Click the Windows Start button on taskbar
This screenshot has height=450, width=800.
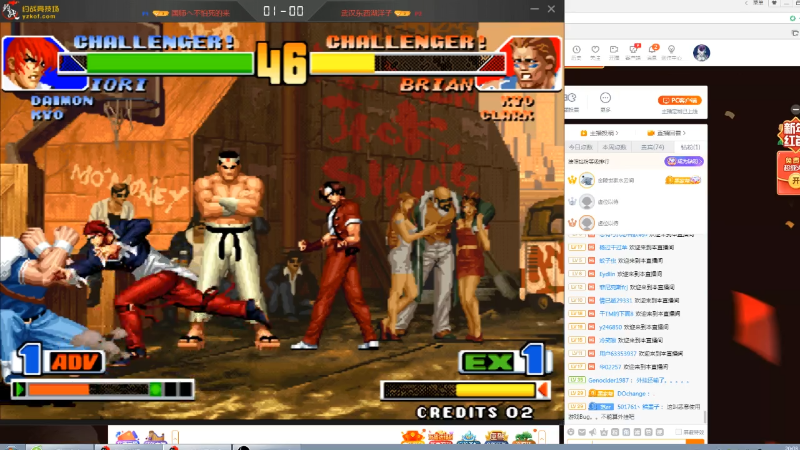coord(11,447)
